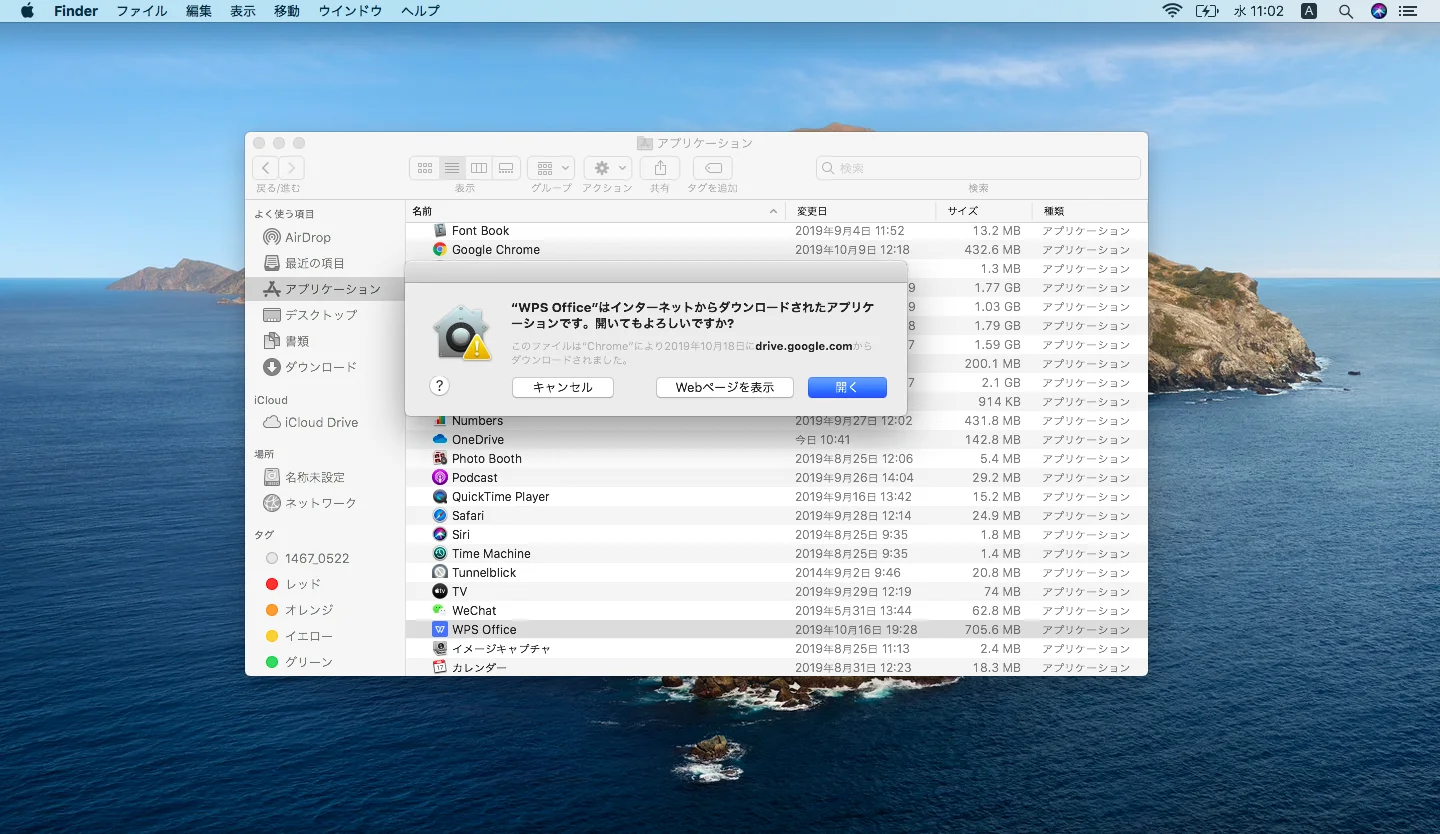Click the 開く button in dialog
This screenshot has height=834, width=1440.
point(847,387)
